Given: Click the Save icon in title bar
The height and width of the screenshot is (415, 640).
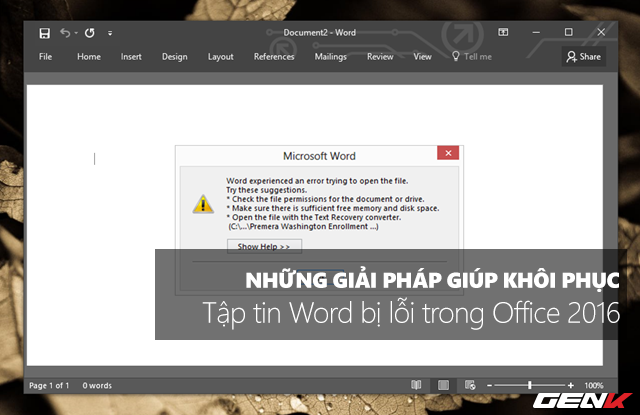Looking at the screenshot, I should (44, 33).
